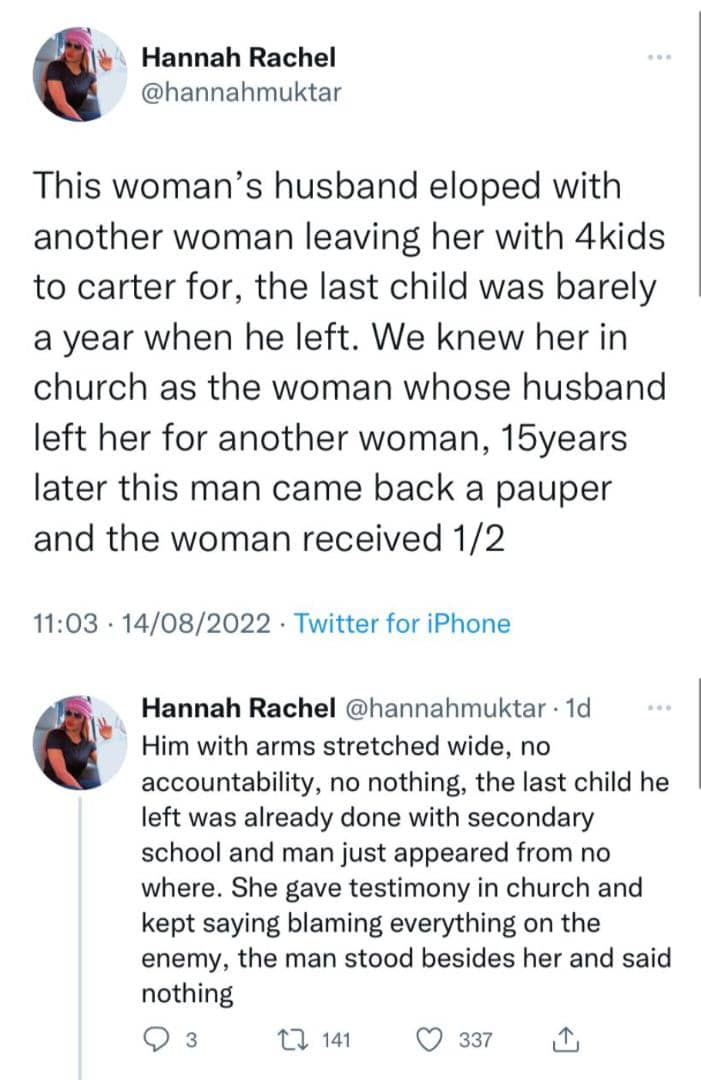
Task: Open the profile picture on the main tweet
Action: pos(82,74)
